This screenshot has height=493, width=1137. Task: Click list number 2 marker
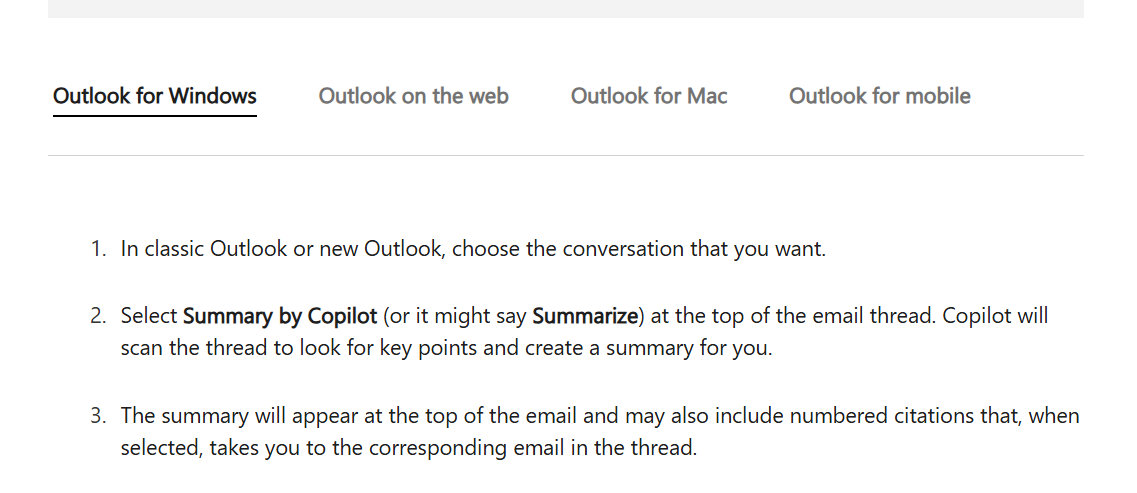(99, 317)
